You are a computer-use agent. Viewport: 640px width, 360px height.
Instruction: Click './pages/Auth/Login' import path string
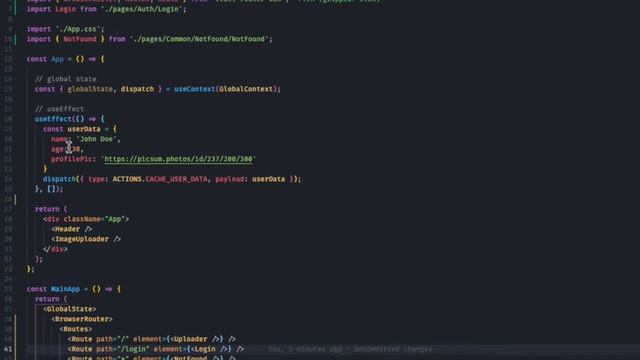[x=141, y=9]
